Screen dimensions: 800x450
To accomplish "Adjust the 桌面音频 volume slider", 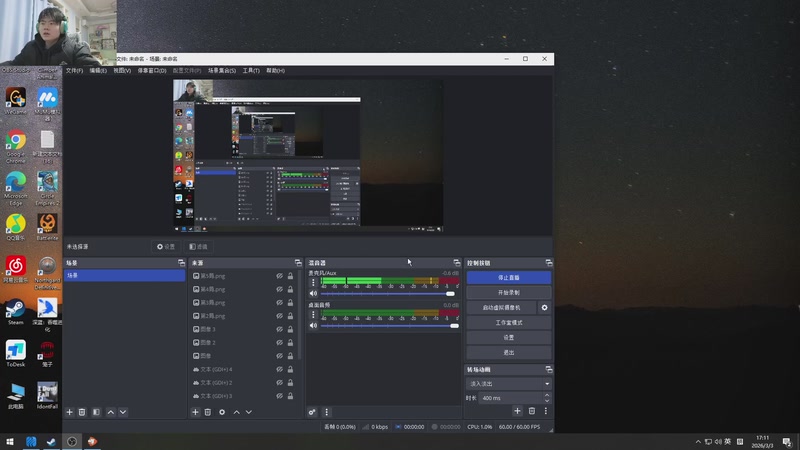I will pos(389,326).
